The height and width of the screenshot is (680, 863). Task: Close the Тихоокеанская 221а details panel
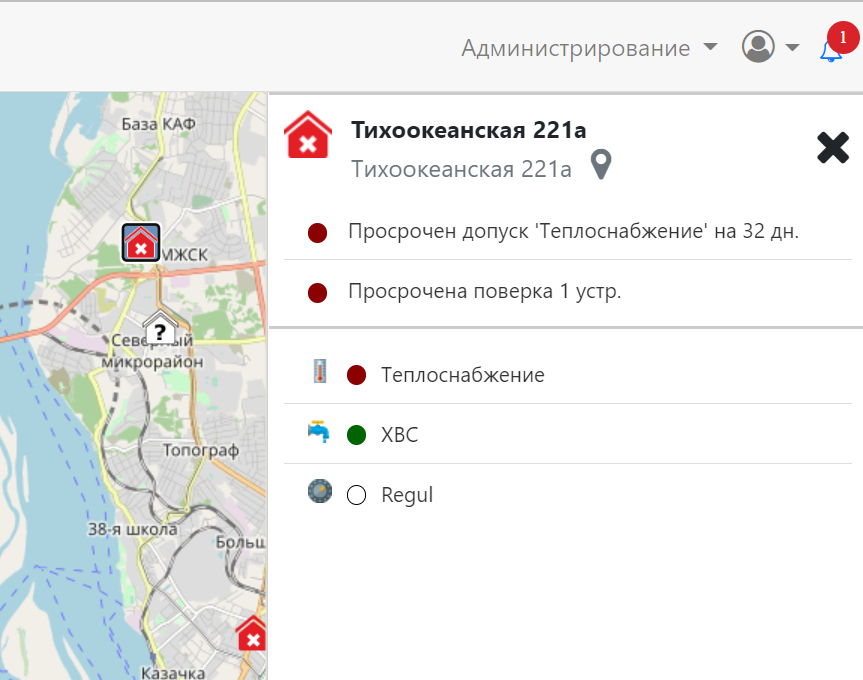(832, 148)
